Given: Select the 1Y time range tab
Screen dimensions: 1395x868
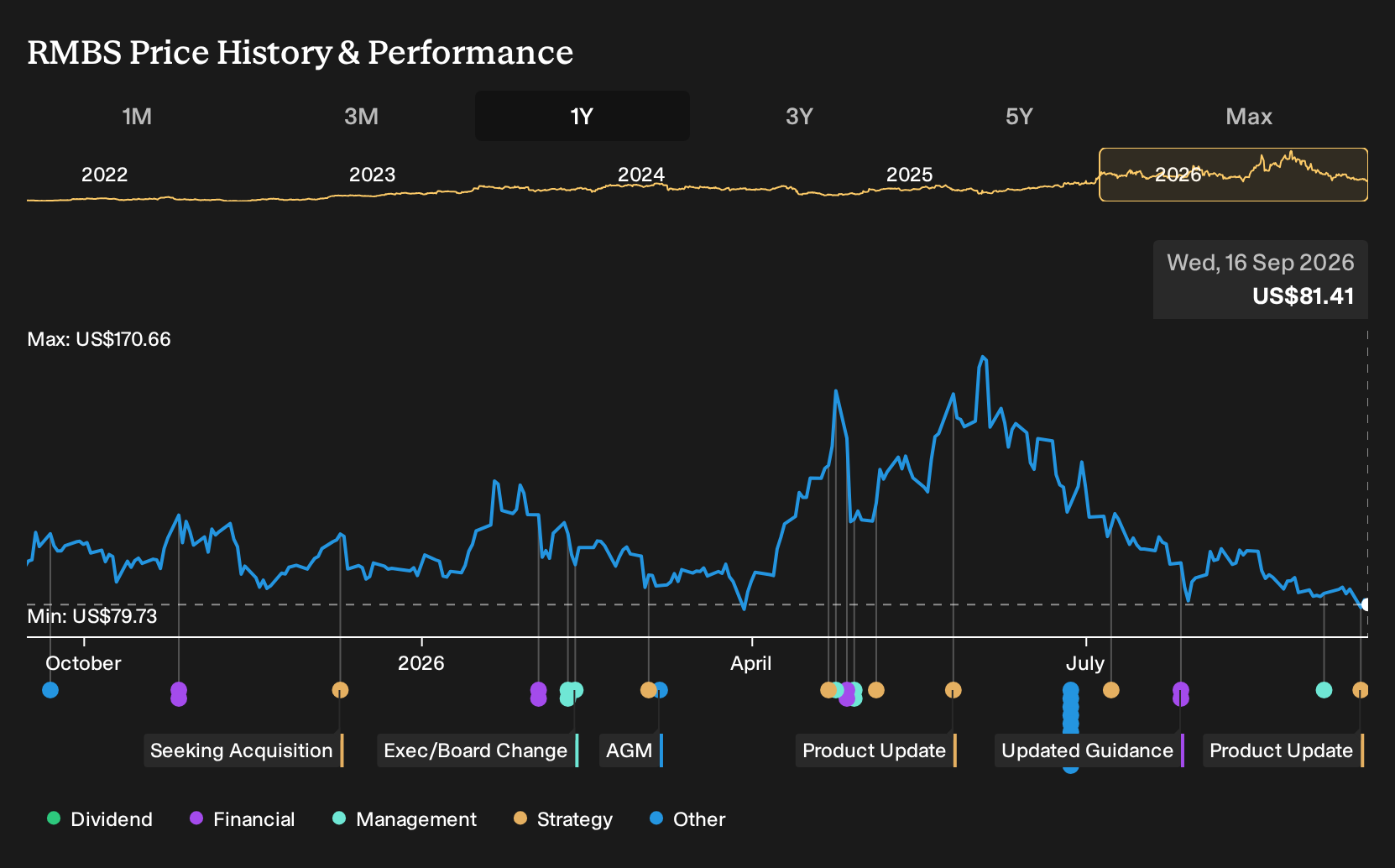Looking at the screenshot, I should pyautogui.click(x=582, y=117).
